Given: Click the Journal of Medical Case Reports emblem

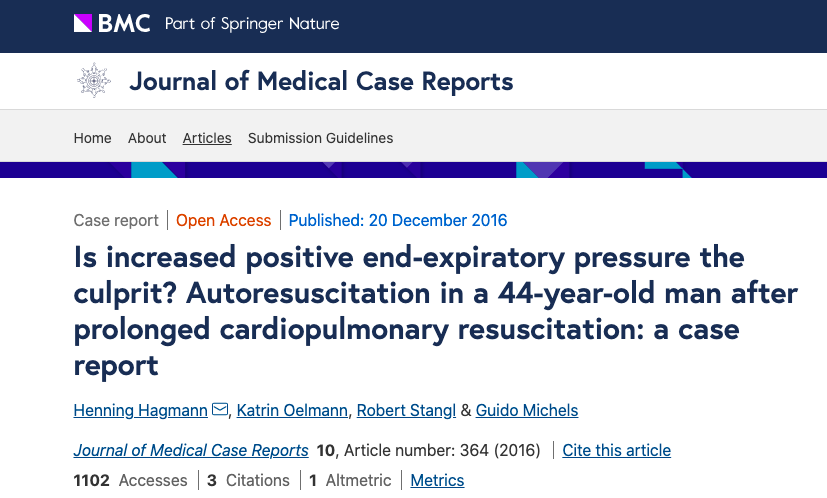Looking at the screenshot, I should (x=94, y=81).
